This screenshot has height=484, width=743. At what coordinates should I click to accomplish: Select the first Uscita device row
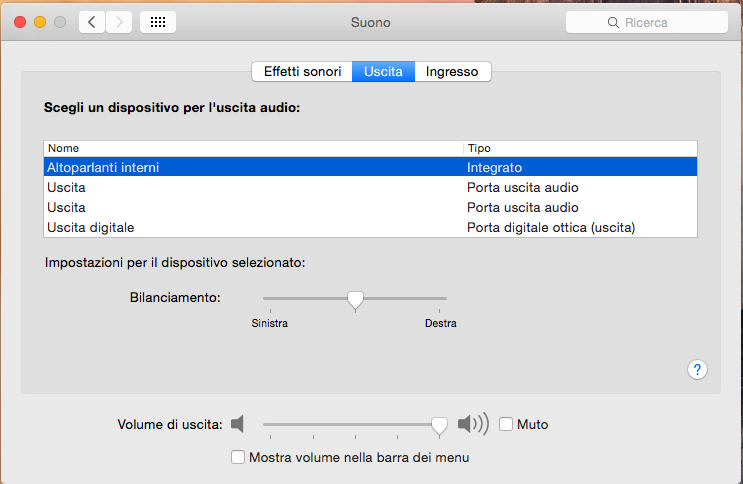[x=370, y=187]
